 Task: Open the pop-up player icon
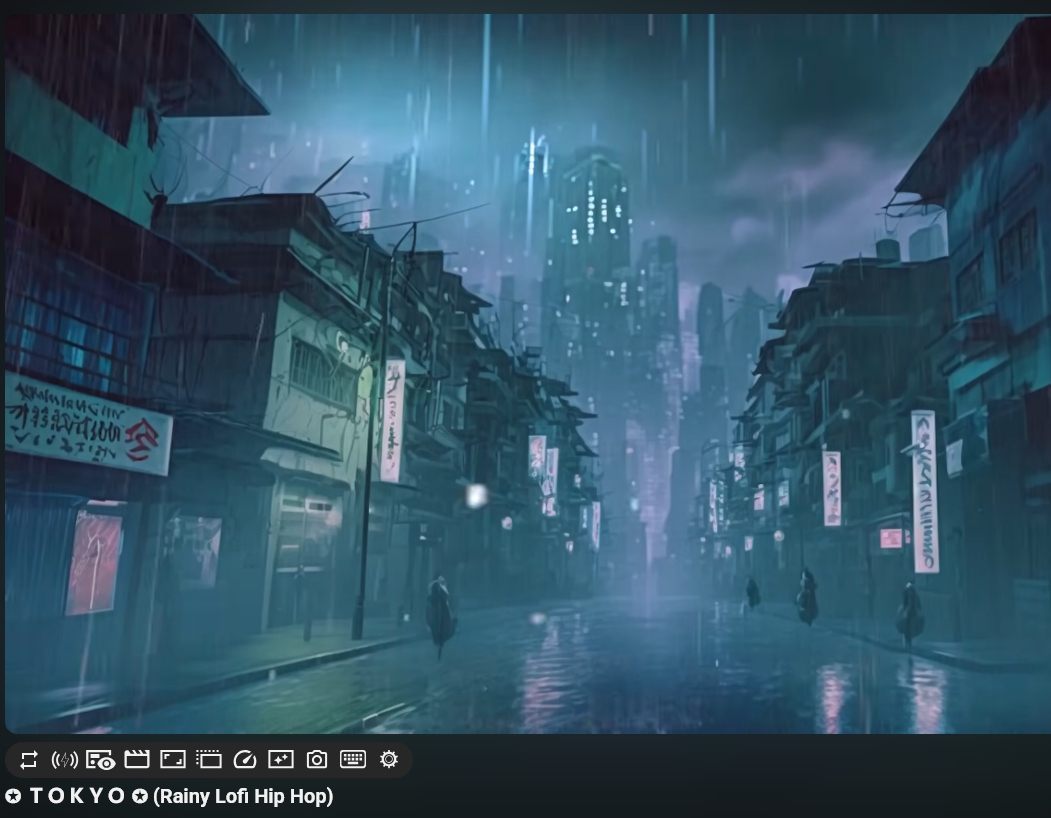pyautogui.click(x=209, y=760)
